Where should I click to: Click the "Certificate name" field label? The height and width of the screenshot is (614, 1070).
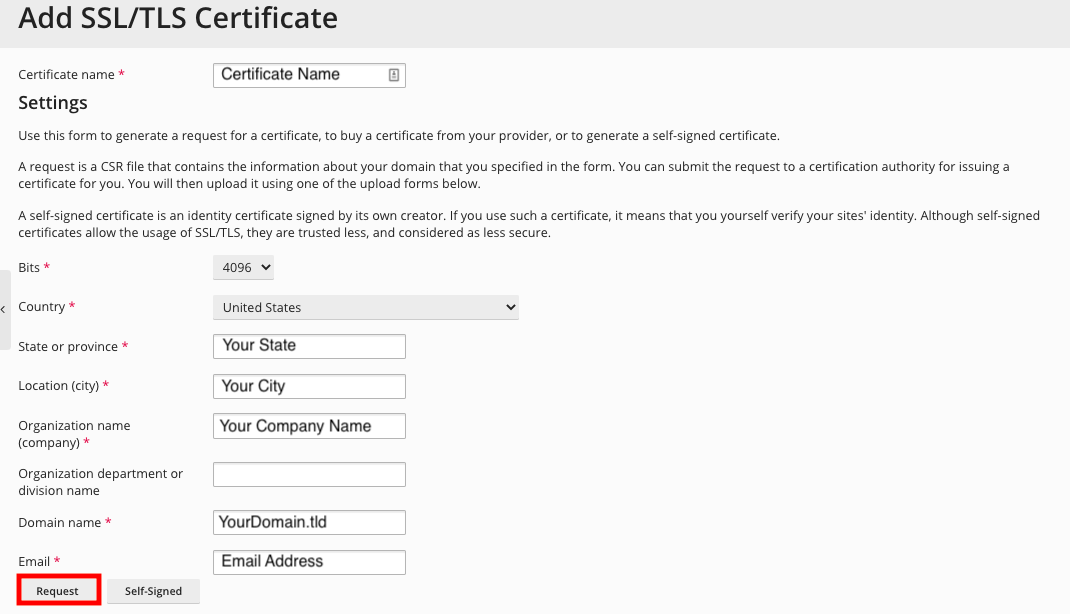(67, 75)
